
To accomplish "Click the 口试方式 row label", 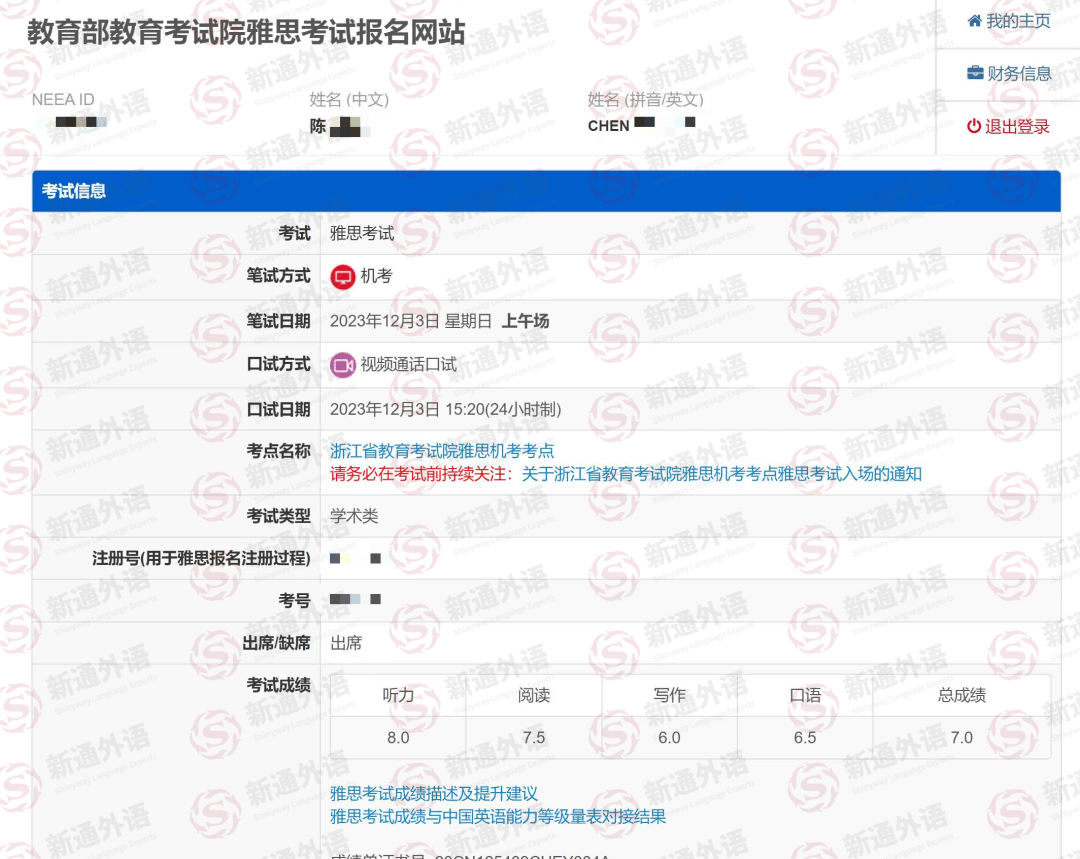I will coord(278,364).
